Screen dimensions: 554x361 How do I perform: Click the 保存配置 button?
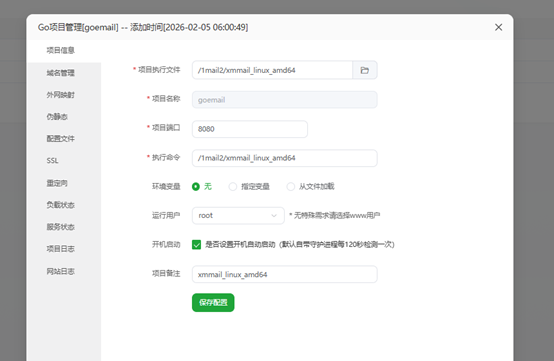213,303
